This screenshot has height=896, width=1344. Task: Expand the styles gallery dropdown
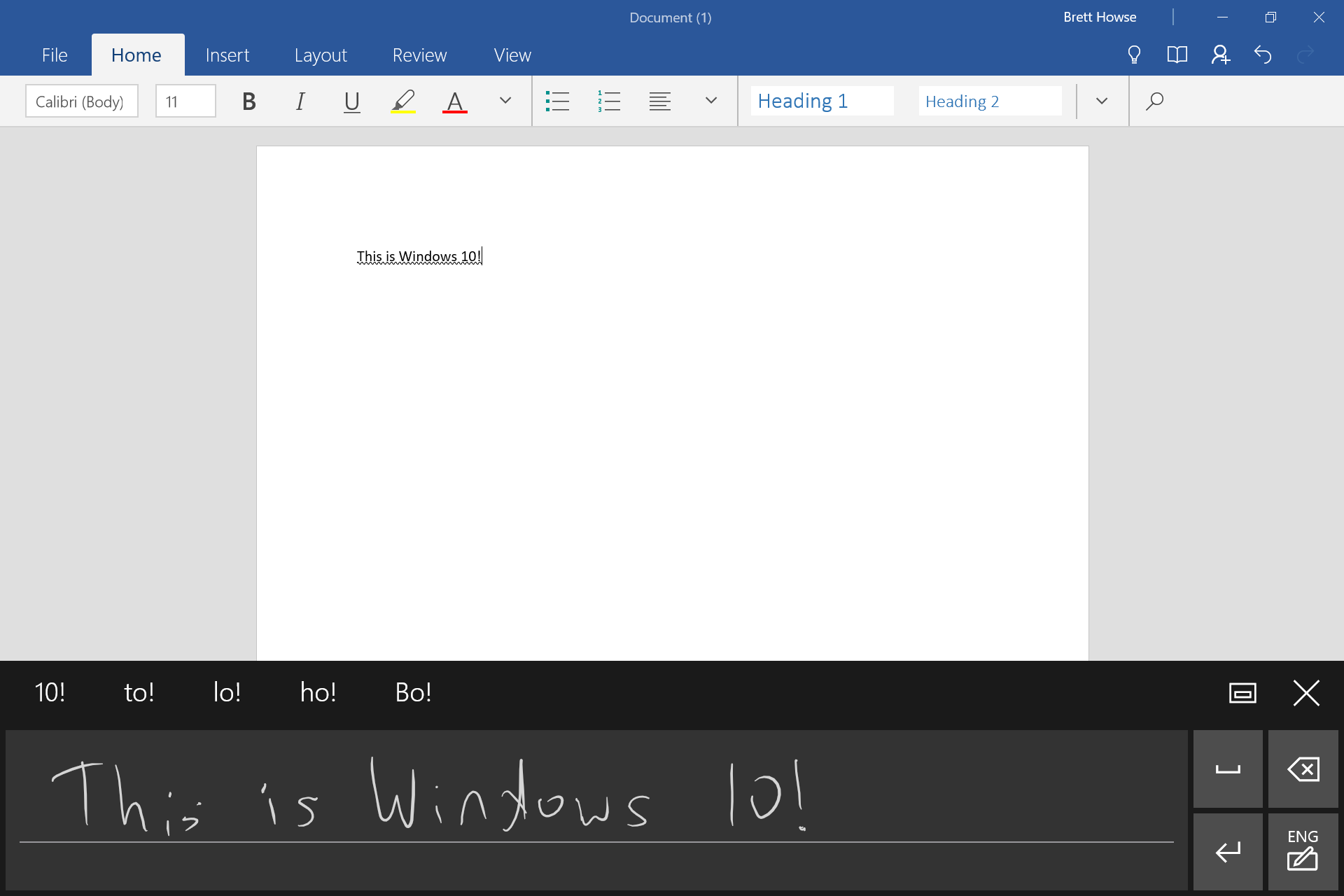[x=1101, y=100]
